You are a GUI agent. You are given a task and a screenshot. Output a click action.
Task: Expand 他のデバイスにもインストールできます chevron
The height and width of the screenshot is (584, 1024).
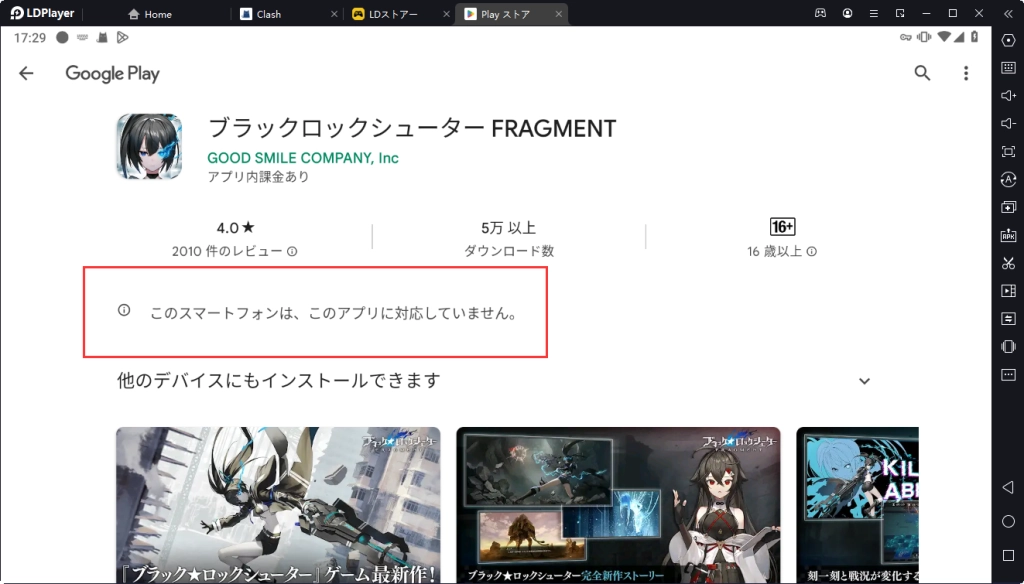click(864, 381)
